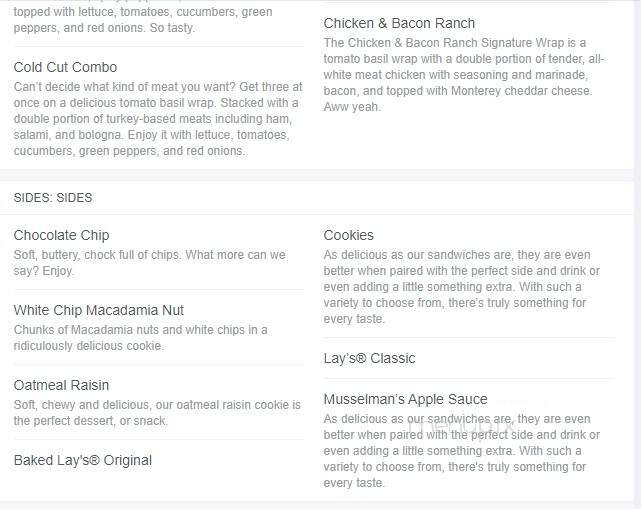
Task: Click the word "Enjoy." in Chocolate Chip description
Action: pyautogui.click(x=56, y=271)
